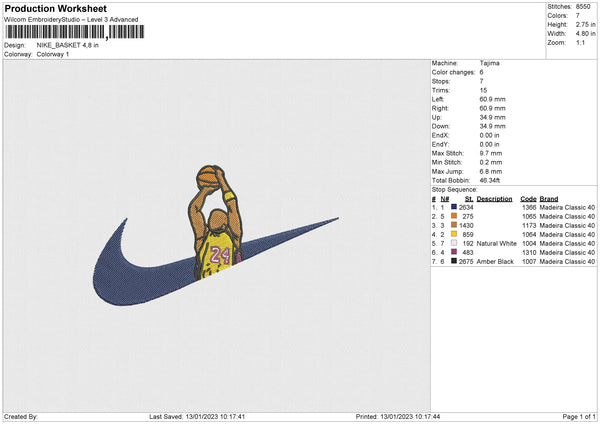The height and width of the screenshot is (424, 600).
Task: Click the 'Colorway 1' value
Action: coord(53,54)
